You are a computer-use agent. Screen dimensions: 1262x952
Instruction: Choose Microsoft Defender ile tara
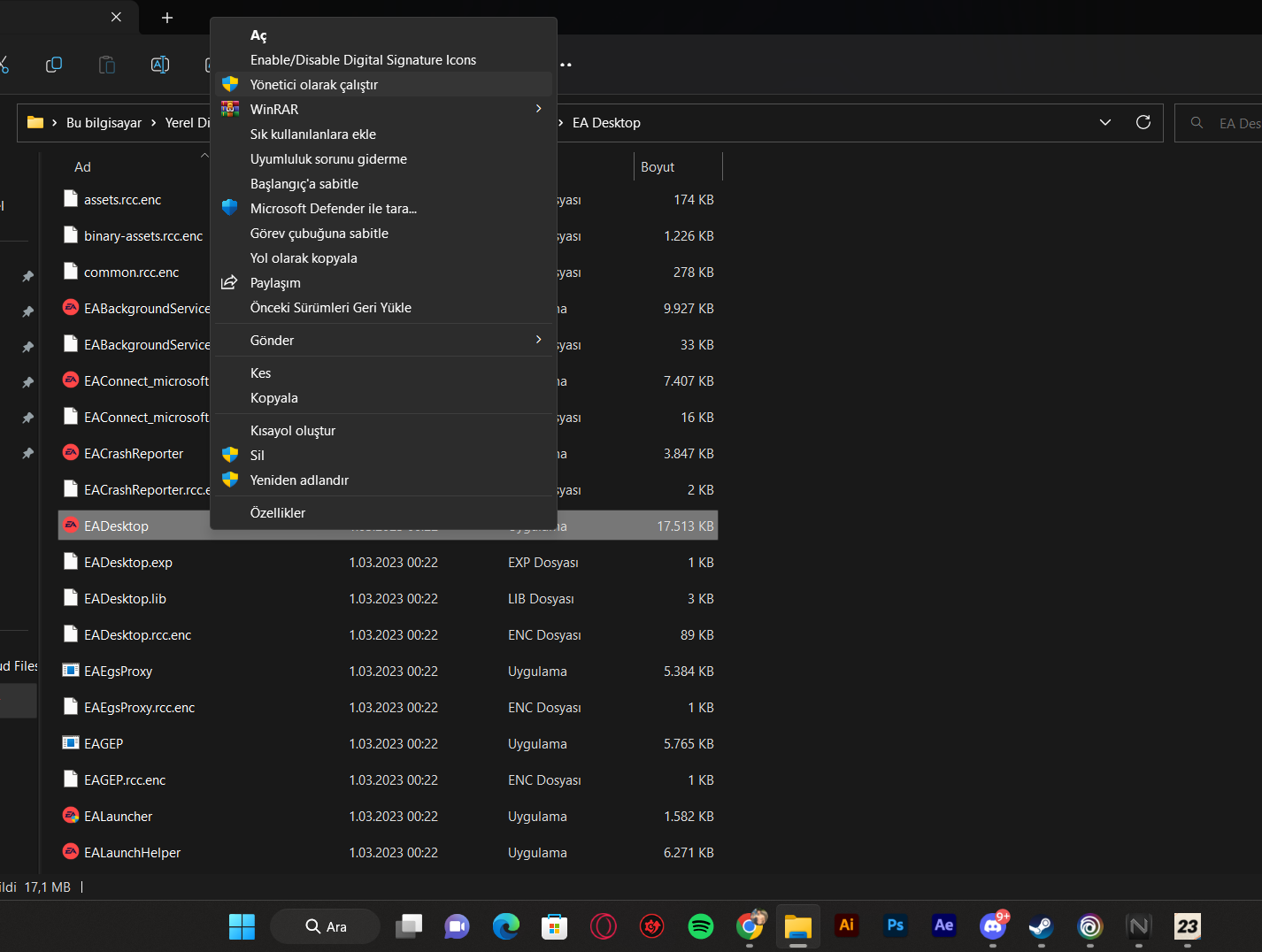(383, 209)
